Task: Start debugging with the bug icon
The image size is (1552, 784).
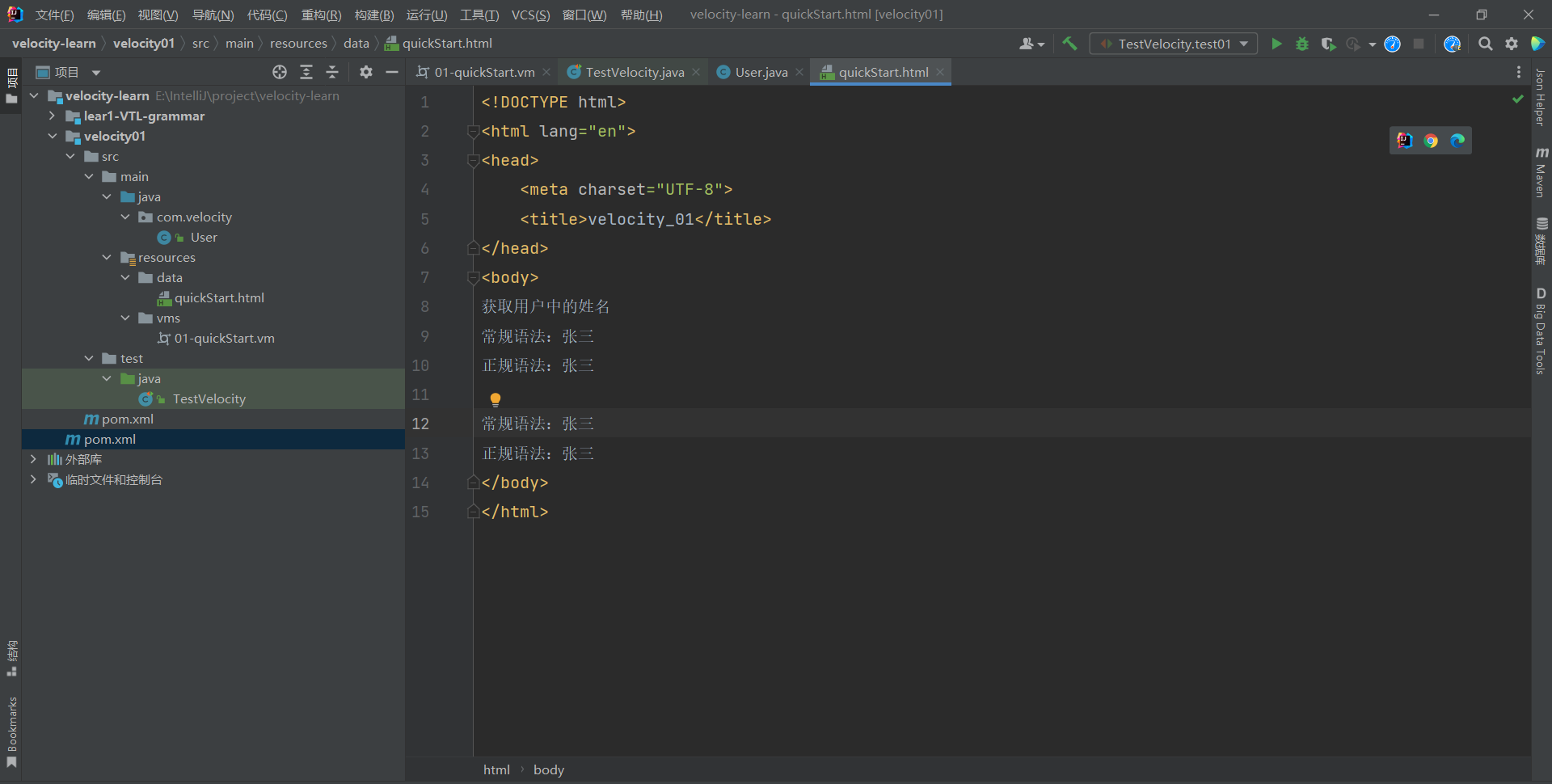Action: [x=1302, y=44]
